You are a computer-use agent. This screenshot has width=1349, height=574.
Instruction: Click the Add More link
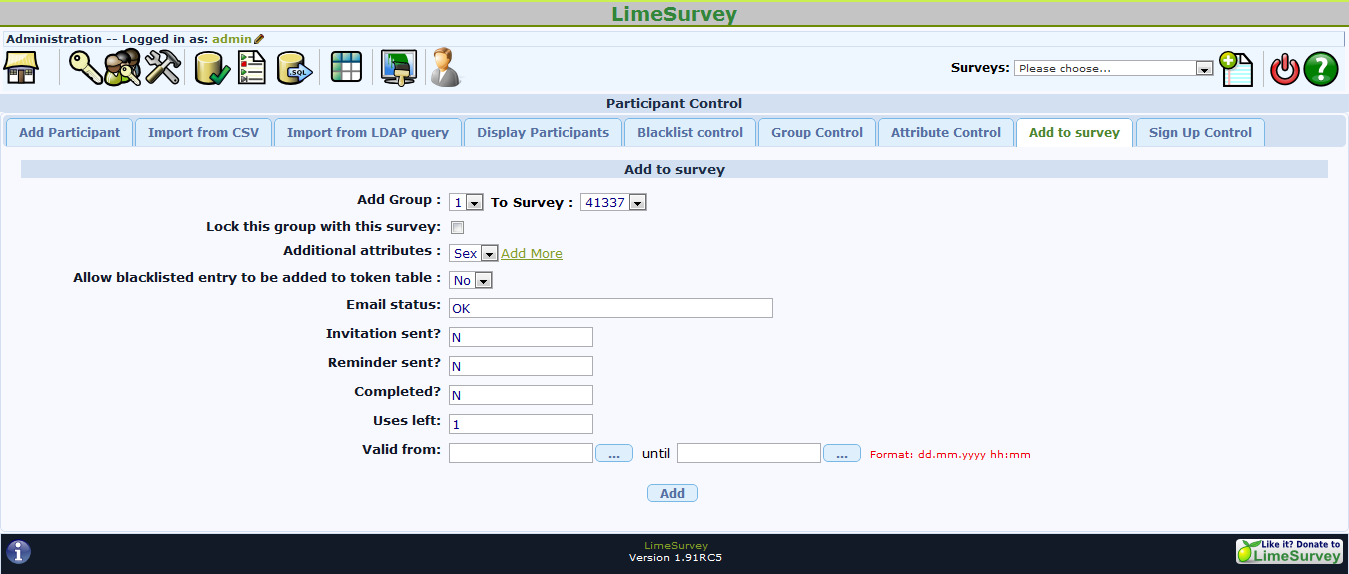click(532, 254)
